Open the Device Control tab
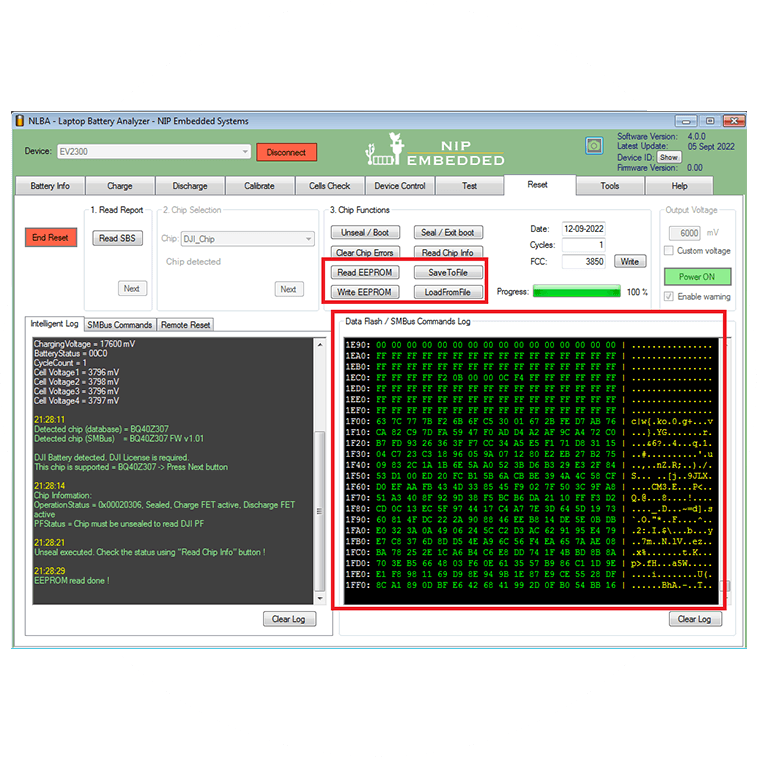Image resolution: width=757 pixels, height=757 pixels. pyautogui.click(x=400, y=186)
